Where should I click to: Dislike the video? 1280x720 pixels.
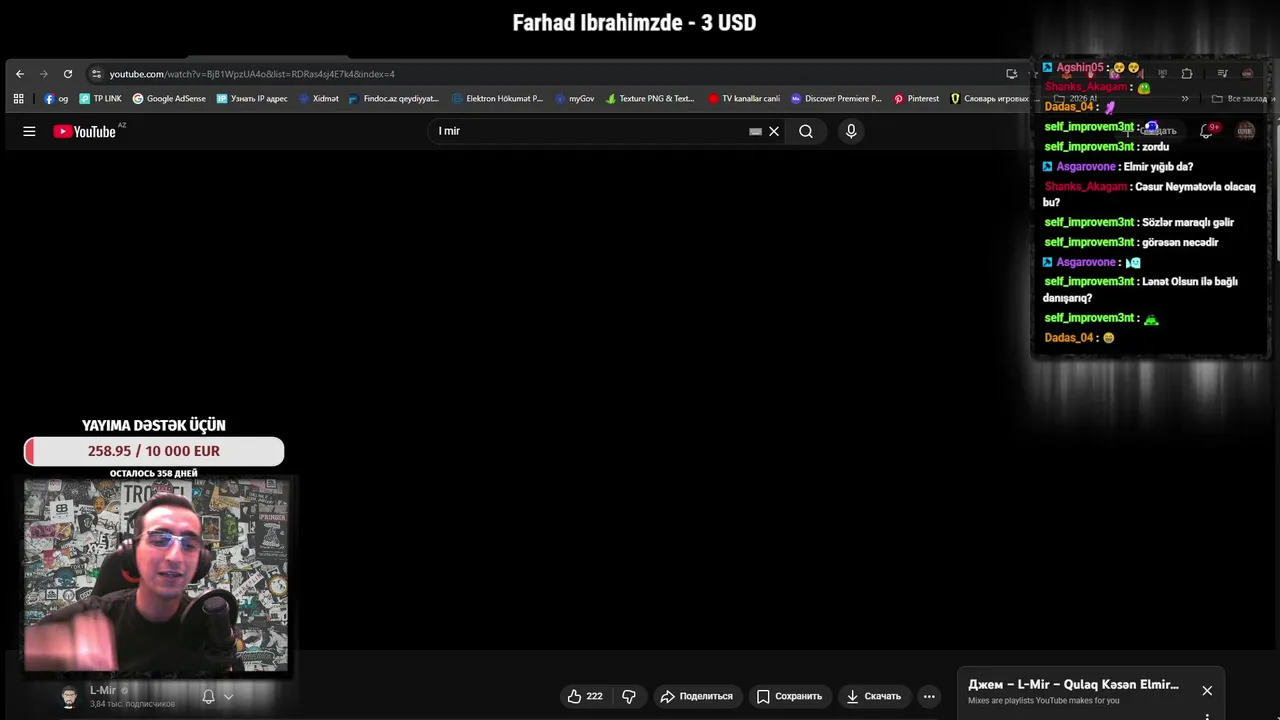click(629, 696)
